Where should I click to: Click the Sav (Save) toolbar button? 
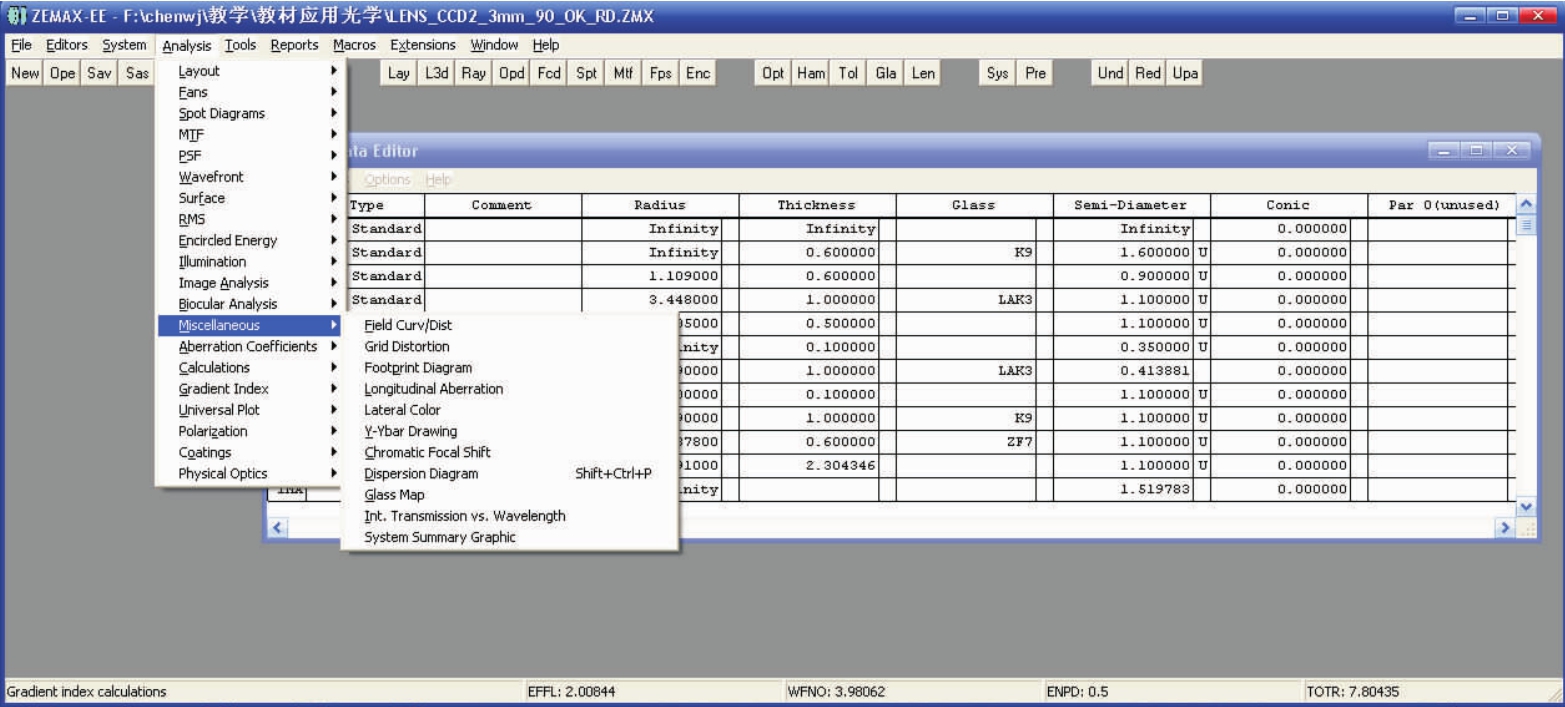pos(100,74)
